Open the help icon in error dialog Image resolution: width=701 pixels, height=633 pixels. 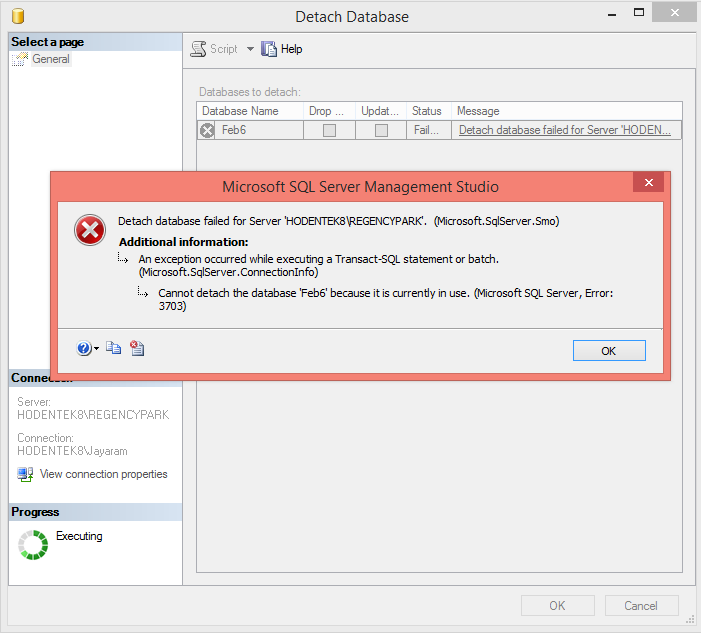(x=84, y=348)
